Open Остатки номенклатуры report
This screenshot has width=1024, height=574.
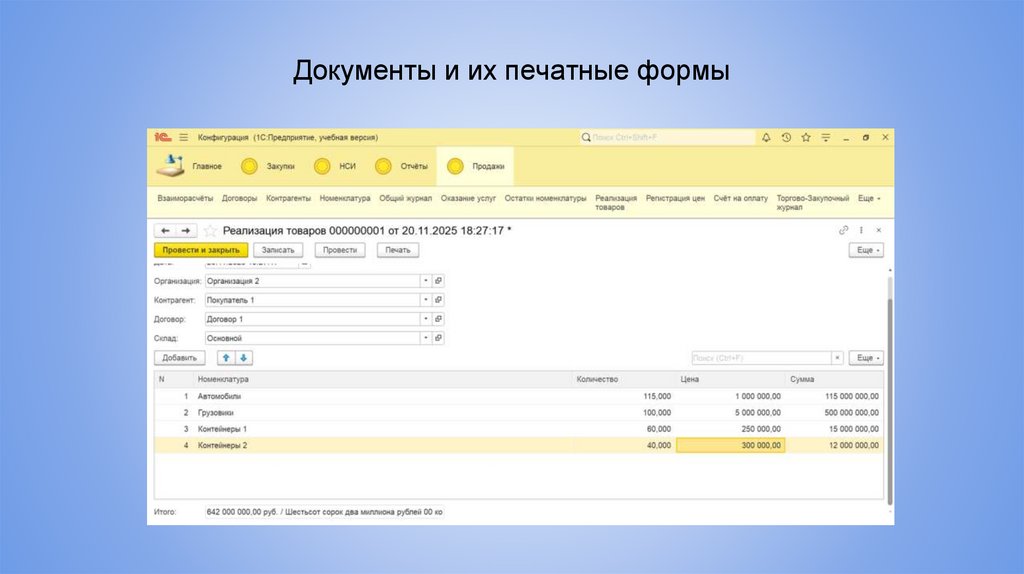click(545, 198)
